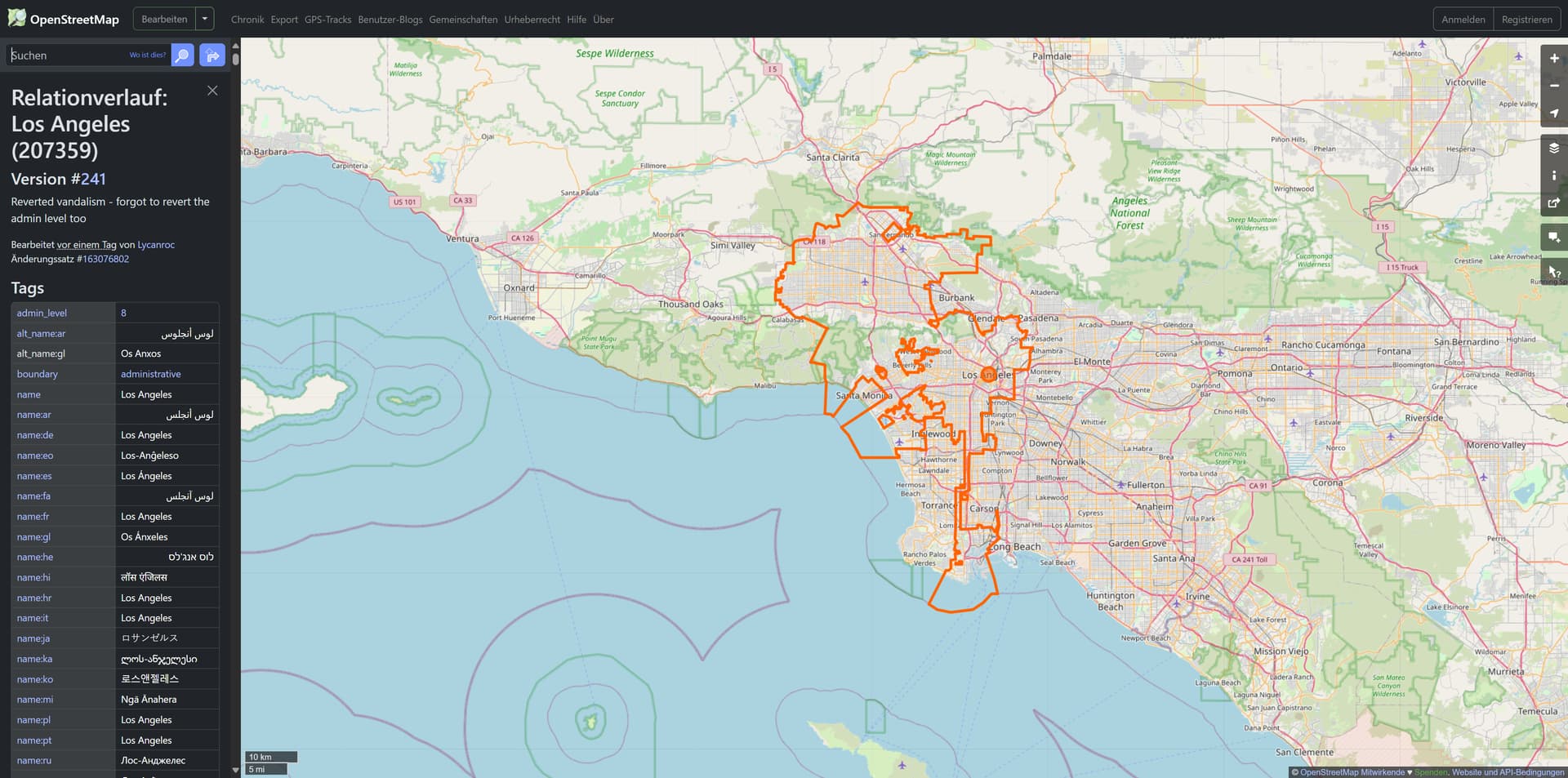This screenshot has width=1568, height=778.
Task: Click the scrollbar down arrow in sidebar
Action: point(235,770)
